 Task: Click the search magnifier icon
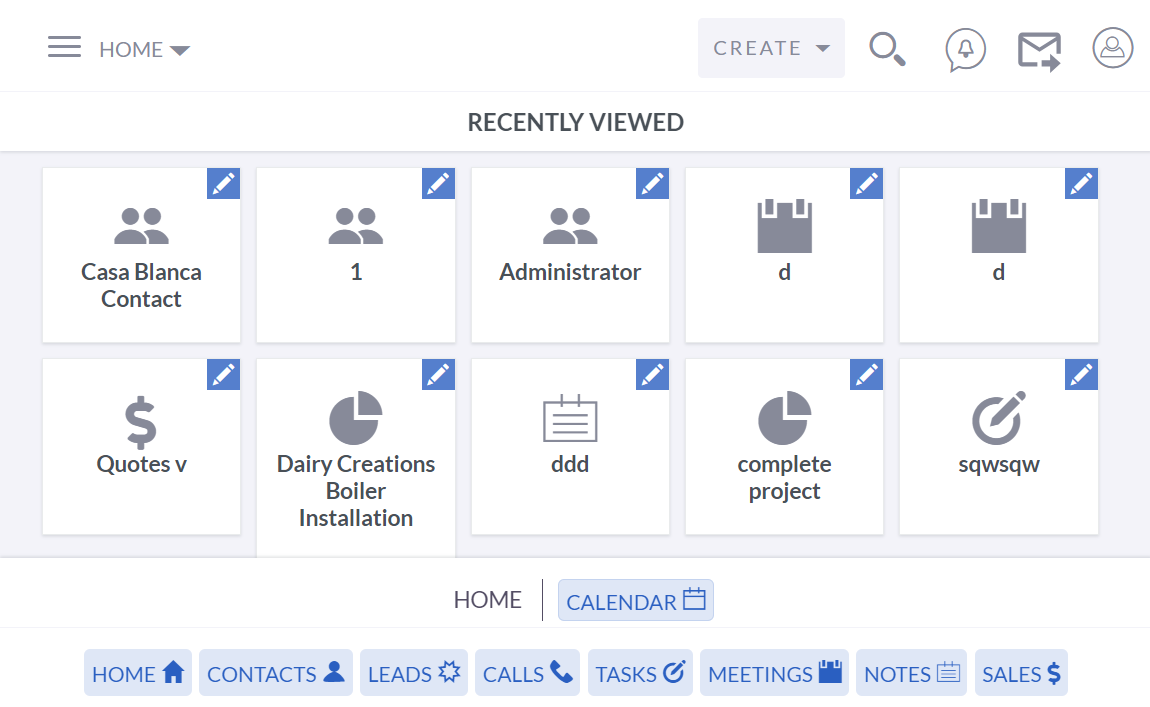[x=886, y=49]
